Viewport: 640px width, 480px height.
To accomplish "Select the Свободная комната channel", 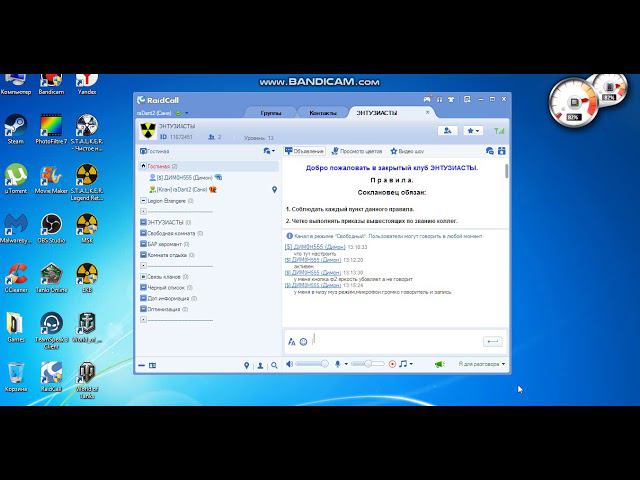I will (171, 233).
